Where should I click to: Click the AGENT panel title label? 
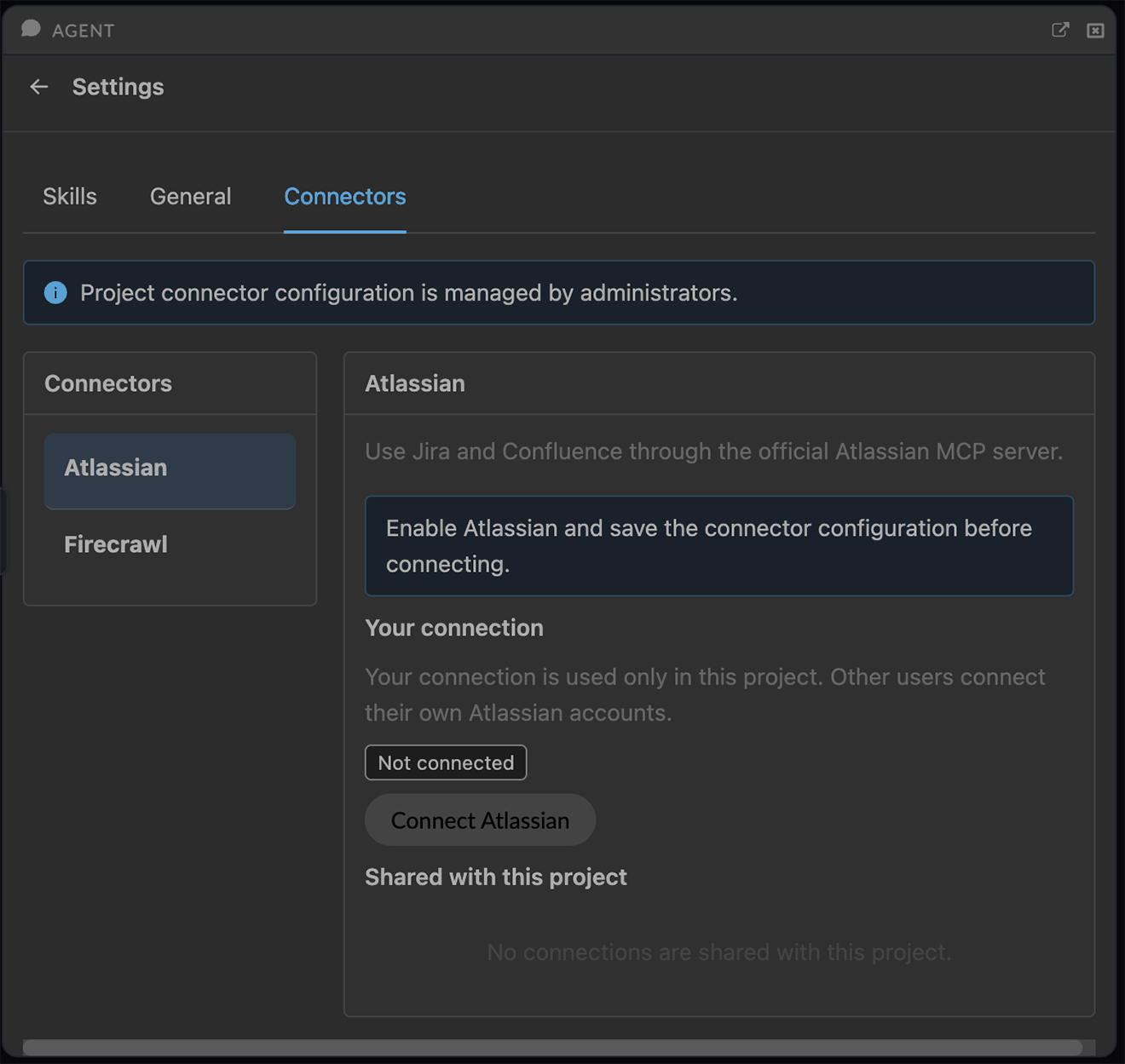[83, 31]
